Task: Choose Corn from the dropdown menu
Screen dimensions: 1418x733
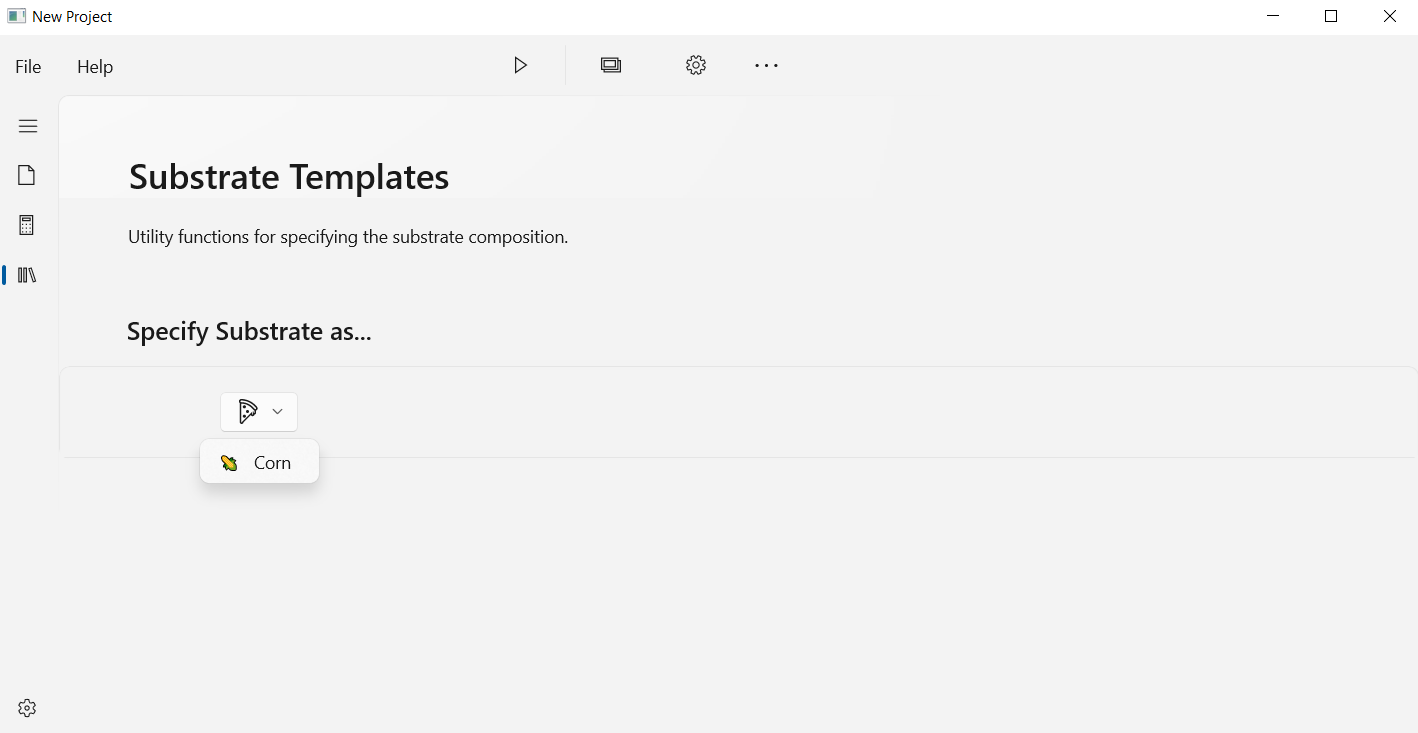Action: click(259, 462)
